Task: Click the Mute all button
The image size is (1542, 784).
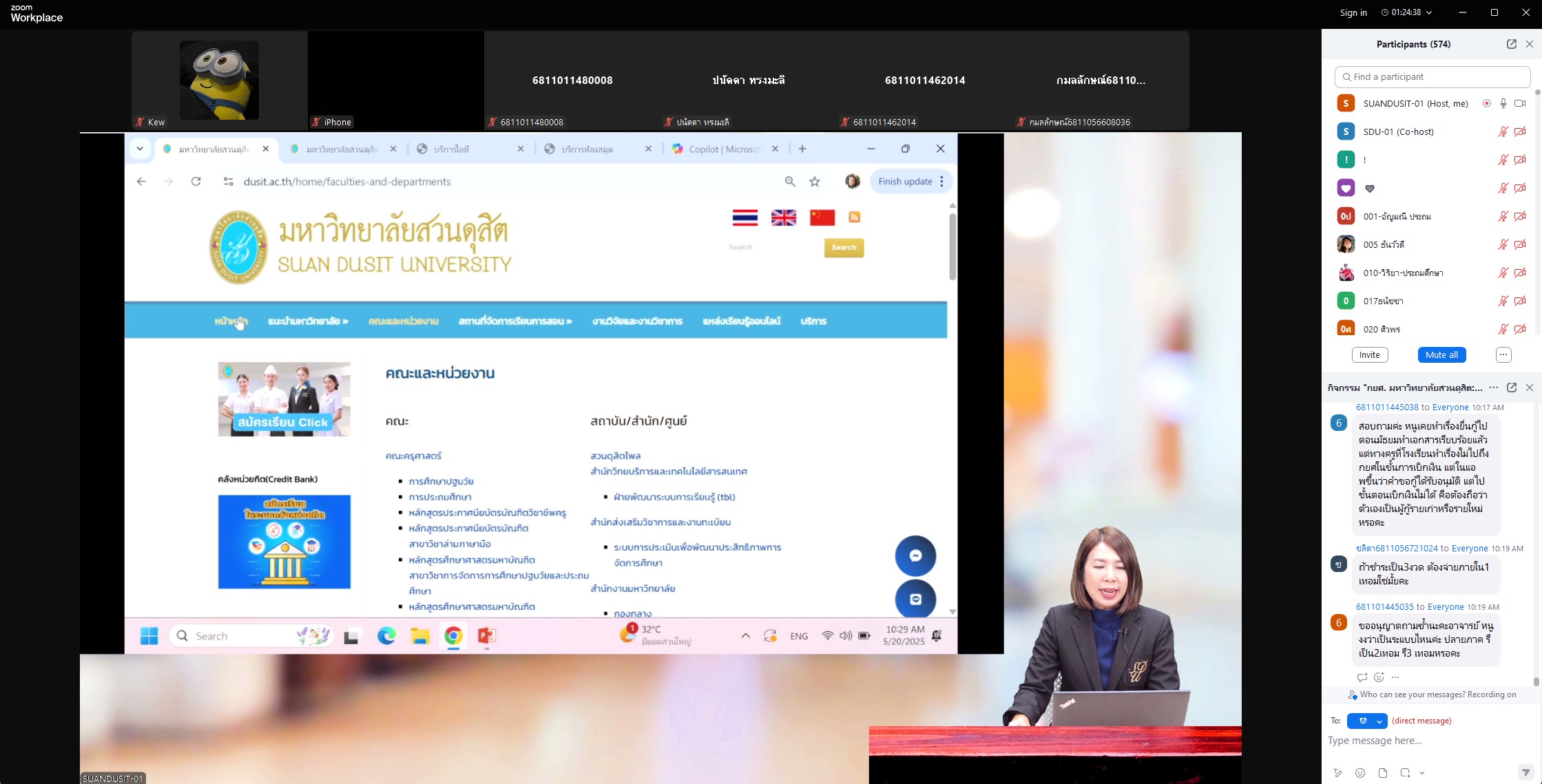Action: (1441, 355)
